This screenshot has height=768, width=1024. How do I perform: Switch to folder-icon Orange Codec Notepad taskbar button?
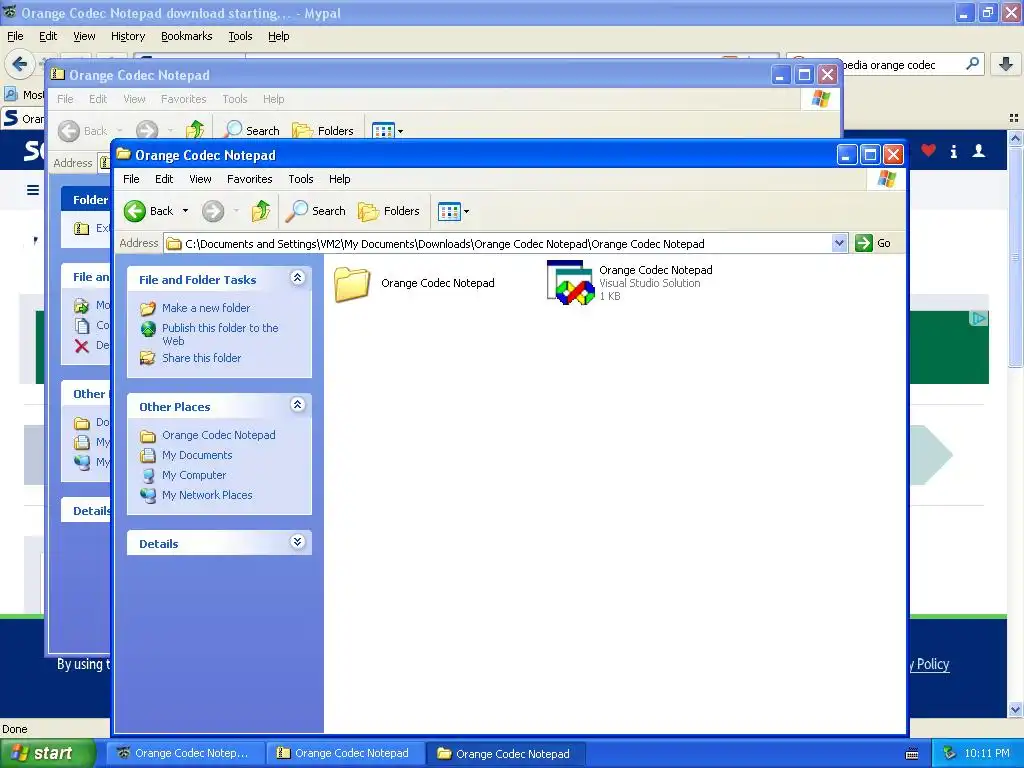[505, 753]
